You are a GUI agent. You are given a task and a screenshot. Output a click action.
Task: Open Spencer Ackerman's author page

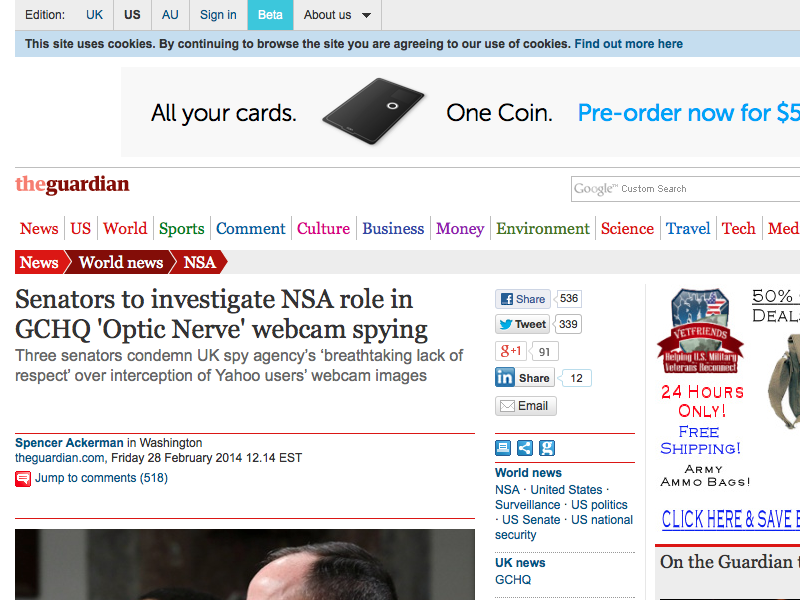point(69,443)
